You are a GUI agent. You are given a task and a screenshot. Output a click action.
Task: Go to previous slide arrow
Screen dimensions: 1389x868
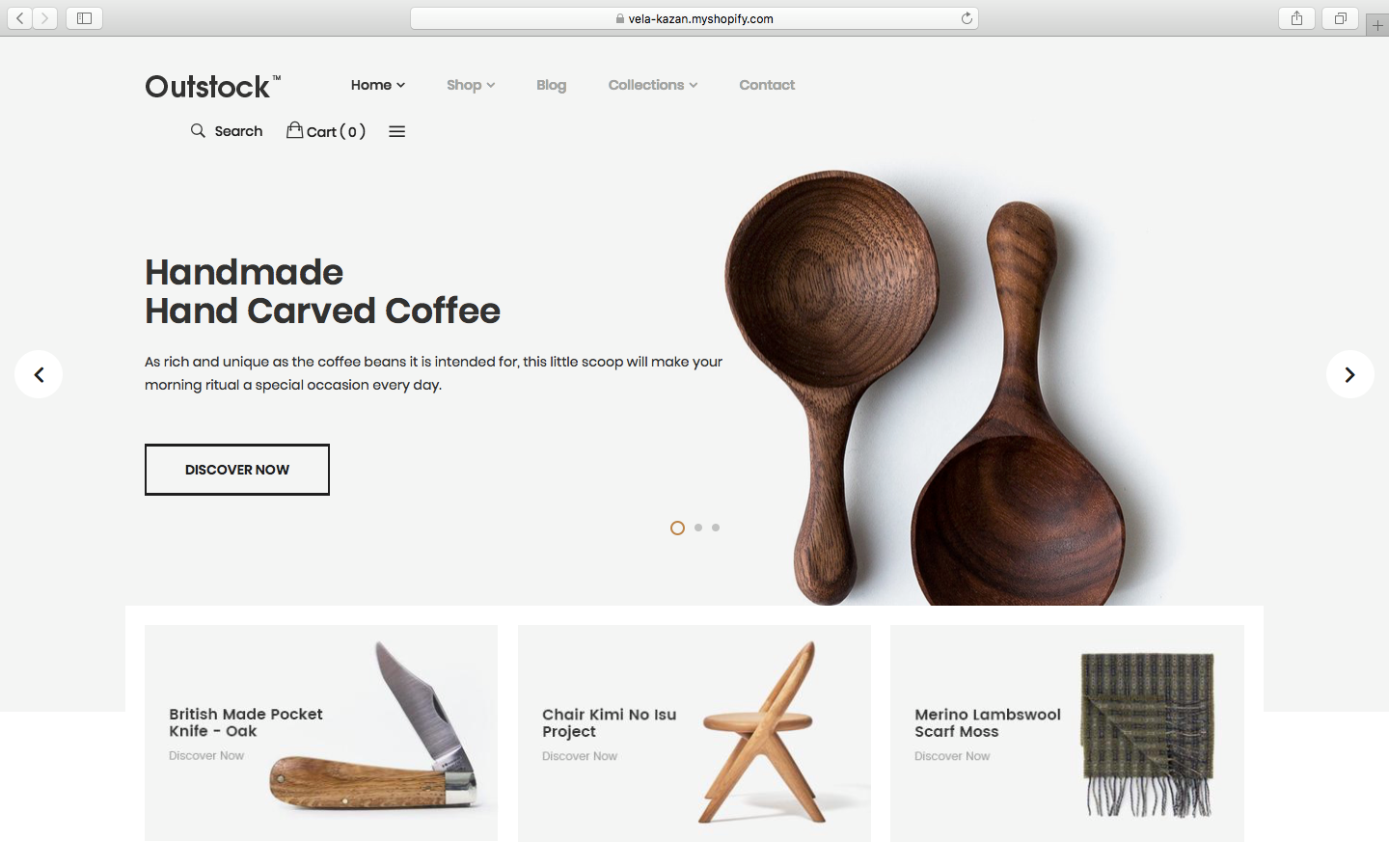39,374
